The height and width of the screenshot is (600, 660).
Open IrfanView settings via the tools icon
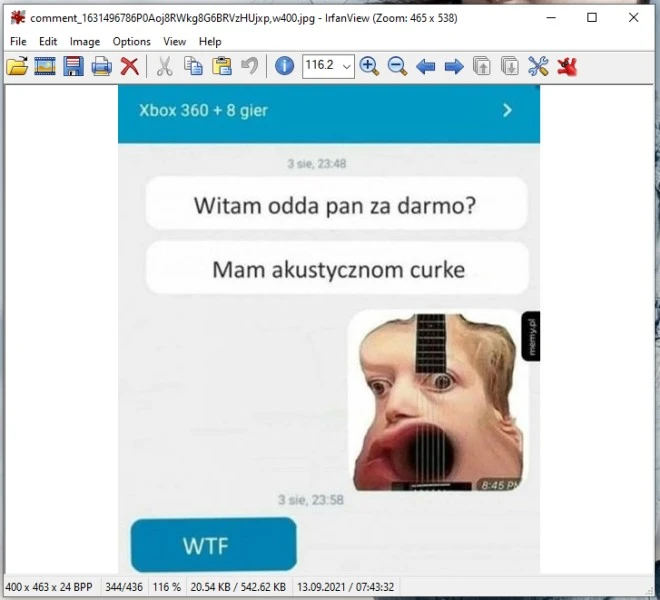[538, 66]
